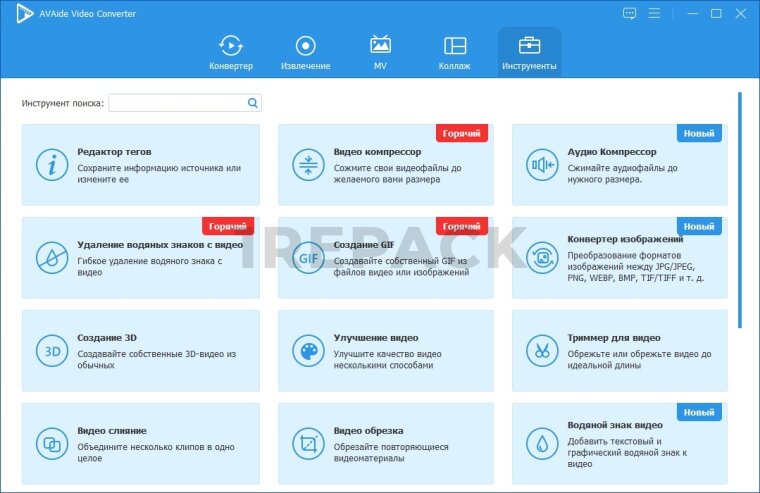
Task: Open the Видео обрезка crop icon
Action: click(x=307, y=444)
